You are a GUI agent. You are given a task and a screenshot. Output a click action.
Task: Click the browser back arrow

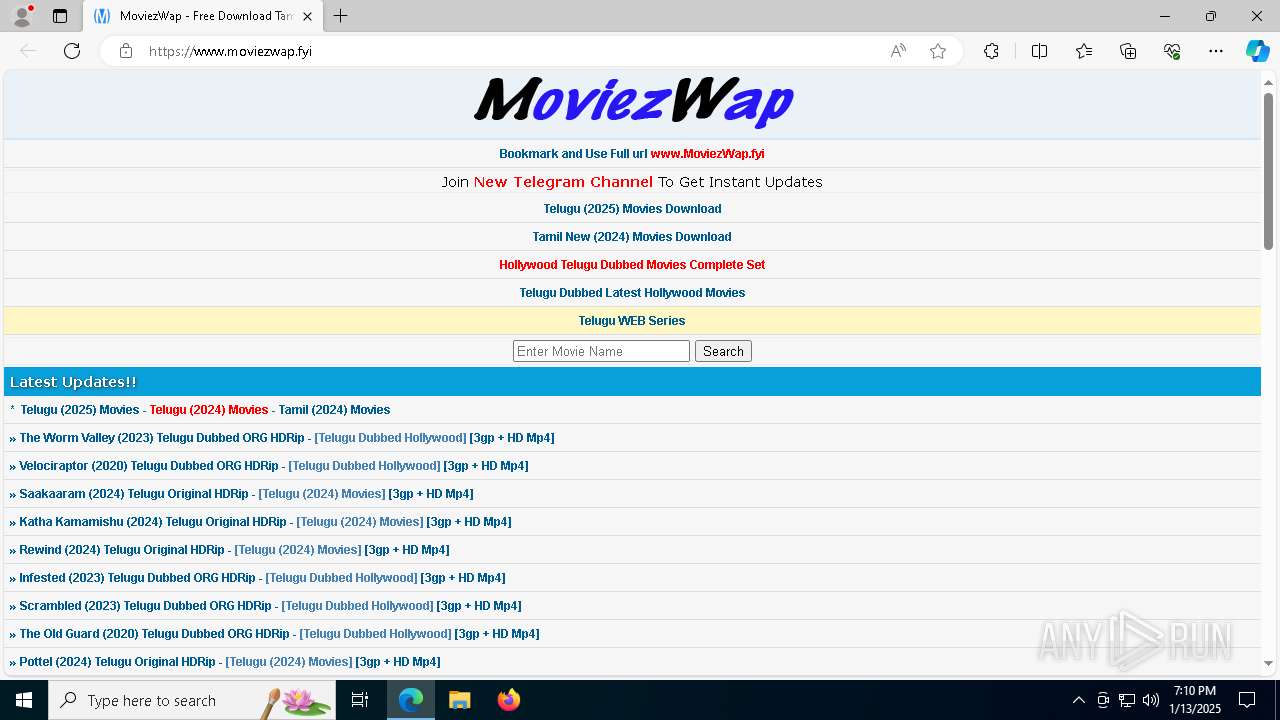coord(28,51)
